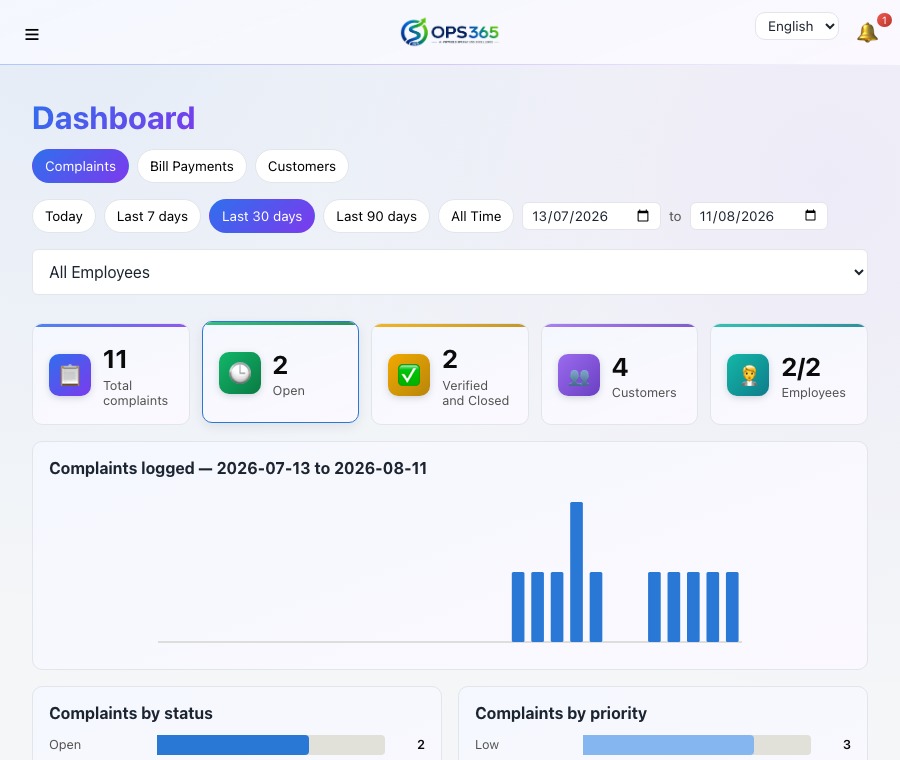The width and height of the screenshot is (900, 760).
Task: Click the 'Complaints by status' heading
Action: tap(131, 714)
